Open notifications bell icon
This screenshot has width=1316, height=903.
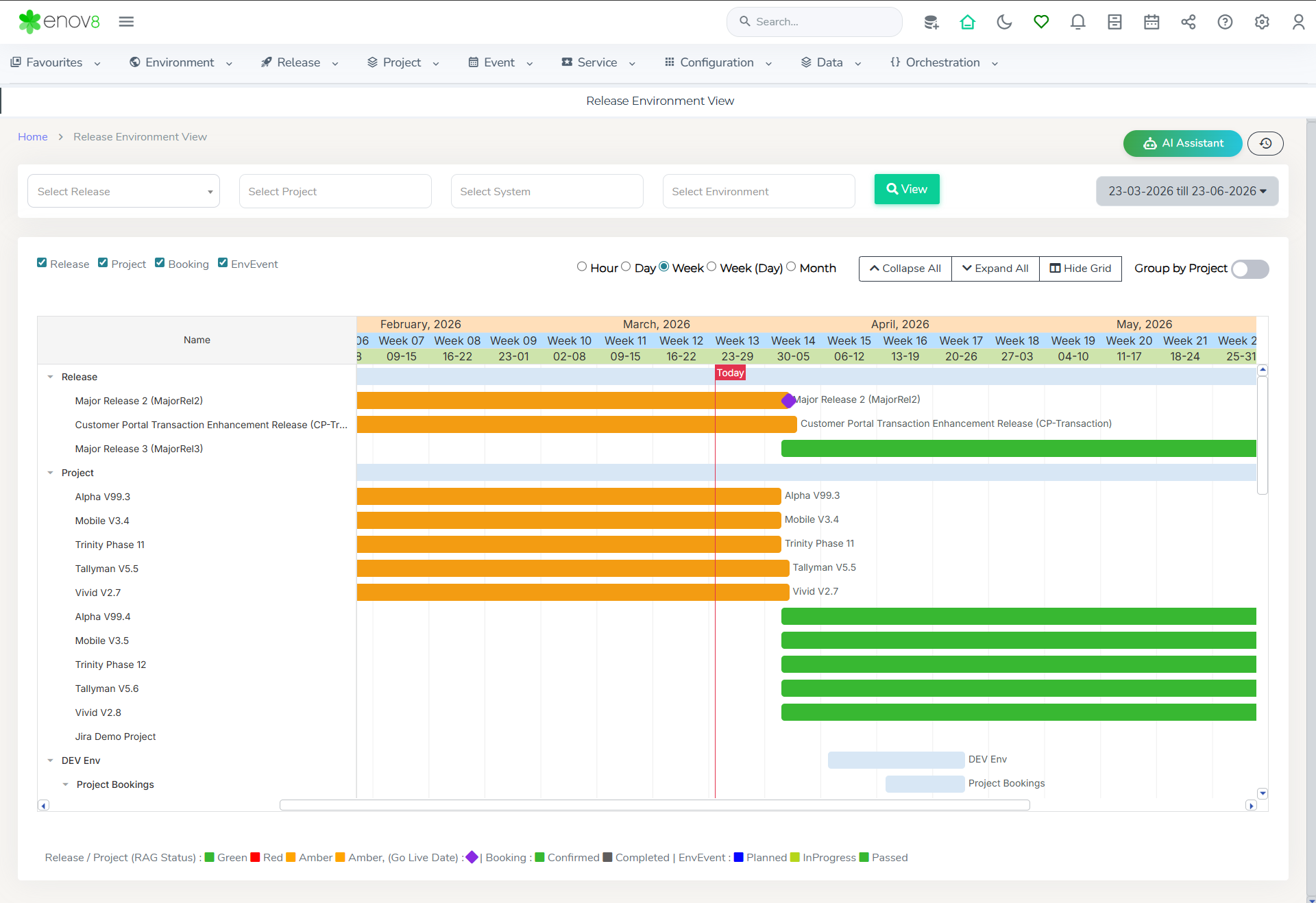(x=1077, y=22)
